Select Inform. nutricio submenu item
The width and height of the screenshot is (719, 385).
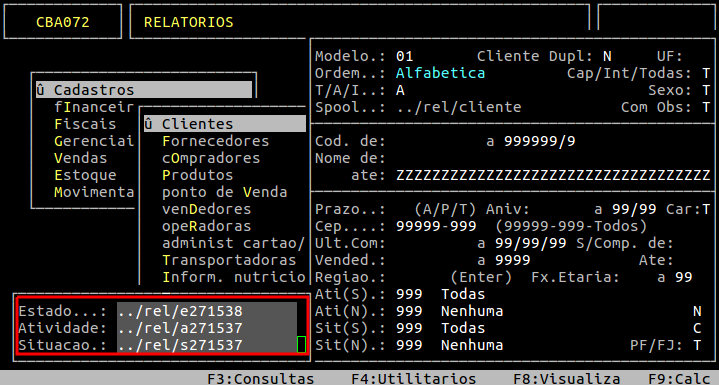click(233, 277)
